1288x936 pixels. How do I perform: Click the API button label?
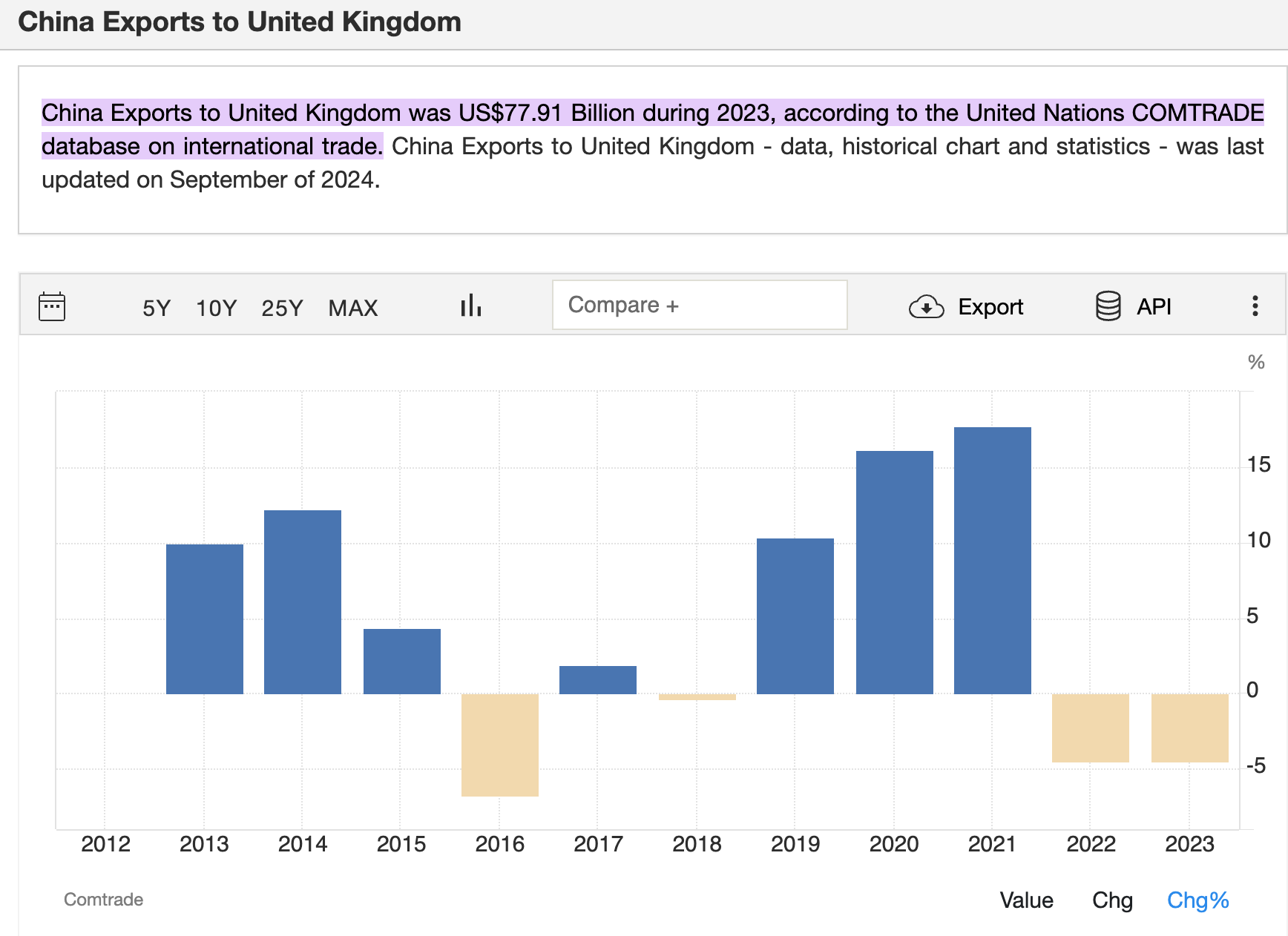coord(1154,306)
